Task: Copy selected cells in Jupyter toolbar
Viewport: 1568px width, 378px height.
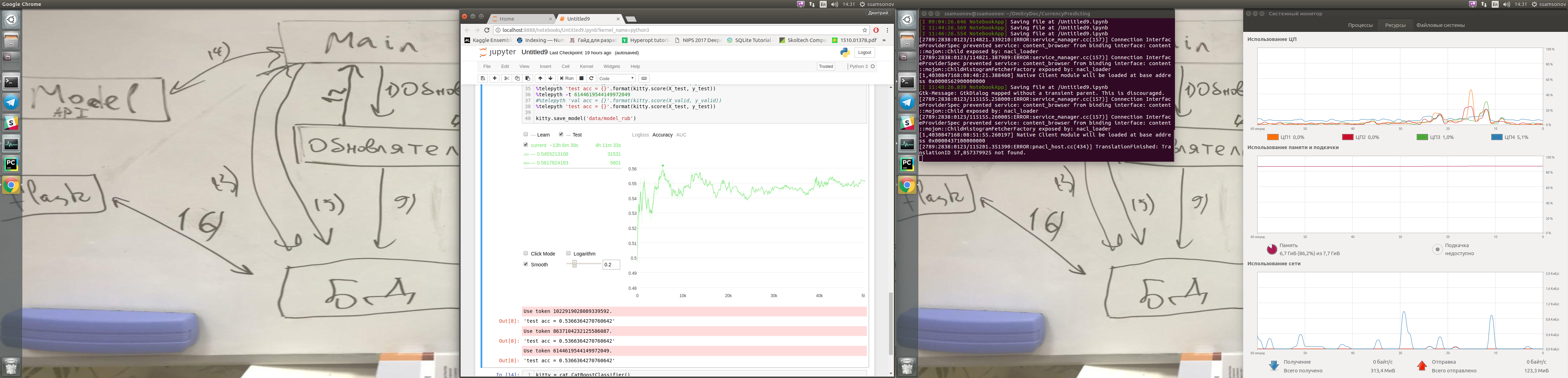Action: 517,78
